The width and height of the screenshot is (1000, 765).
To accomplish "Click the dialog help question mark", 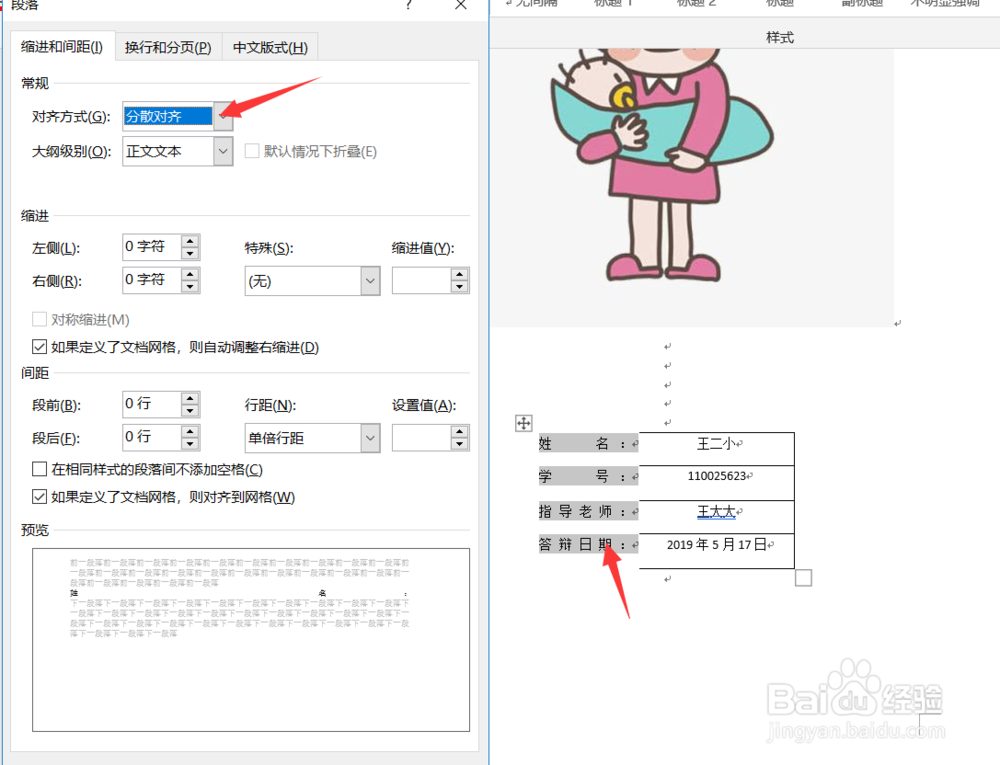I will (409, 4).
